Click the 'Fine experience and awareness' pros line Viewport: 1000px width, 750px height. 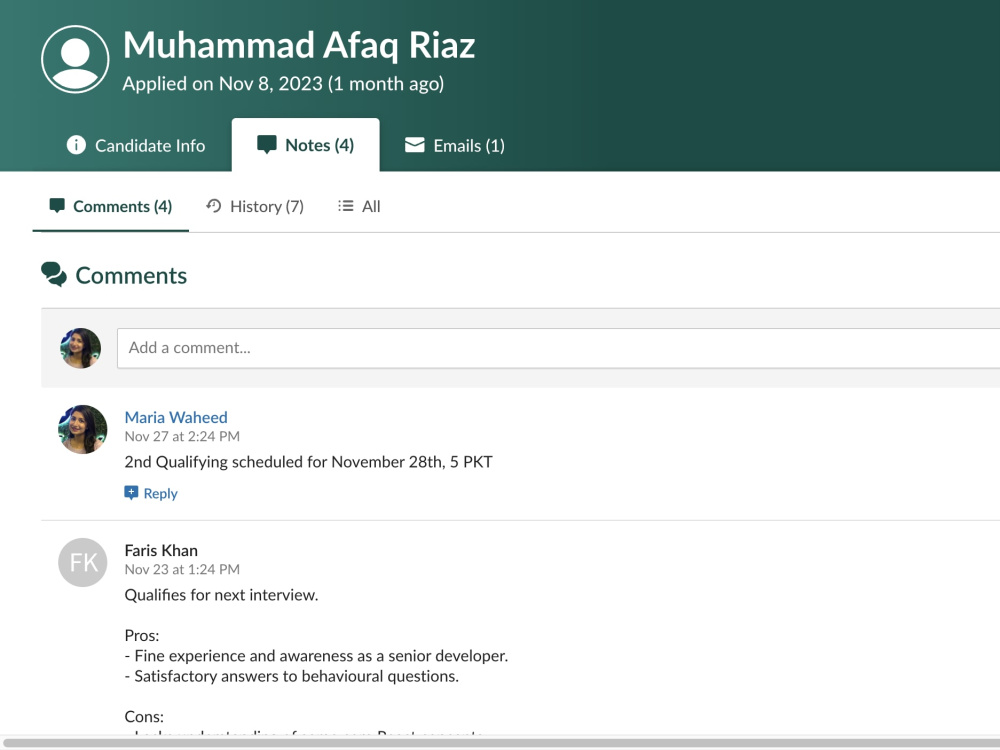click(x=316, y=656)
